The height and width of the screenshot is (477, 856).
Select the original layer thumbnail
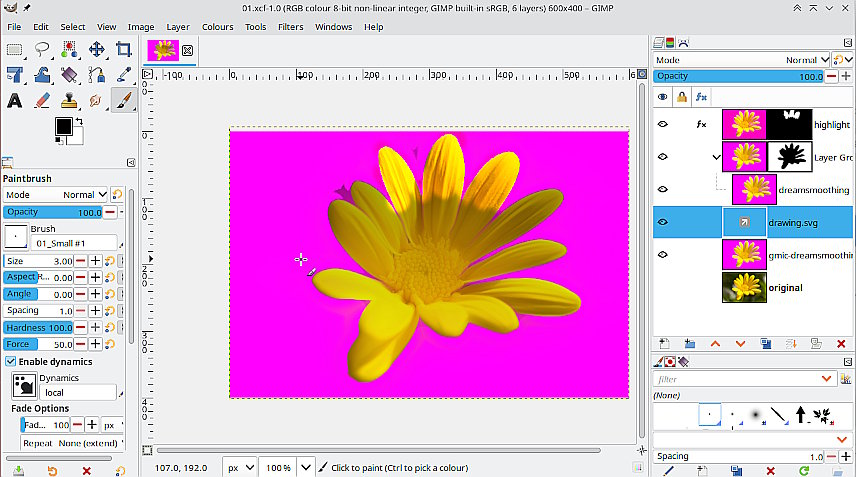(743, 288)
